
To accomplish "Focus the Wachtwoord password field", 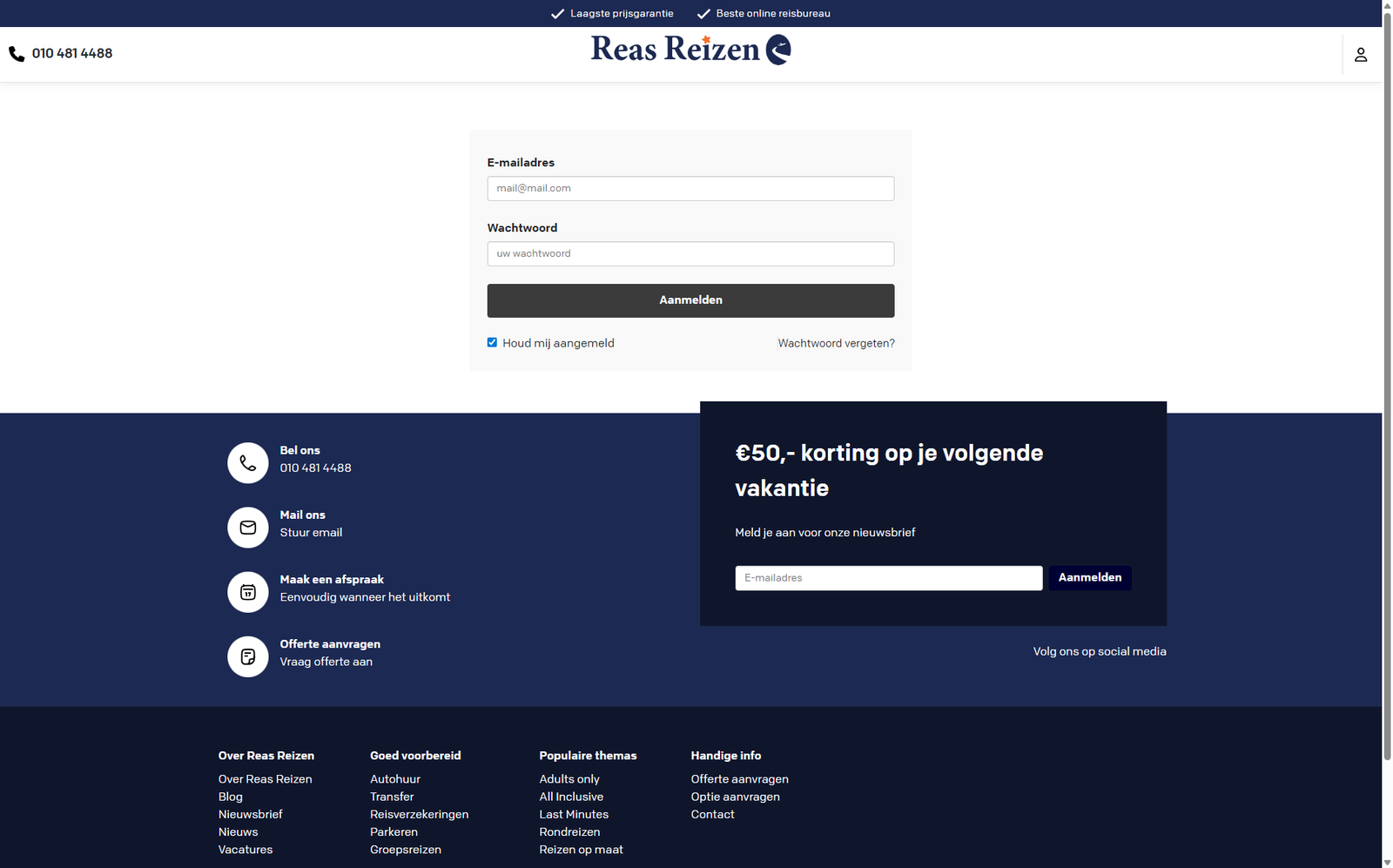I will tap(690, 254).
